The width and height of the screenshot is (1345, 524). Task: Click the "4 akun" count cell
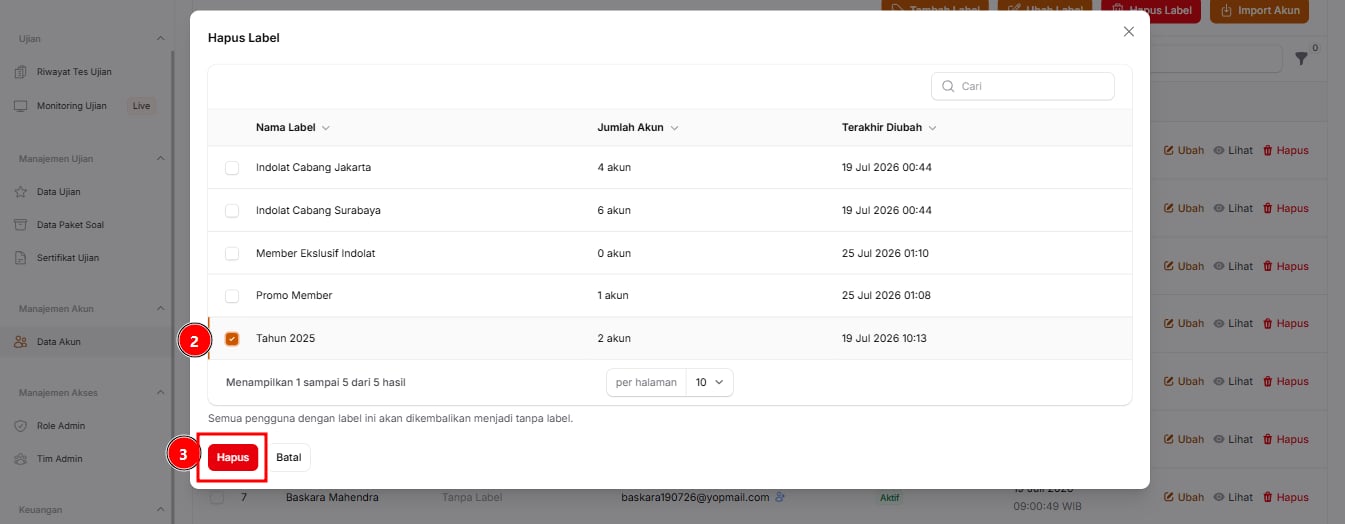pos(614,168)
